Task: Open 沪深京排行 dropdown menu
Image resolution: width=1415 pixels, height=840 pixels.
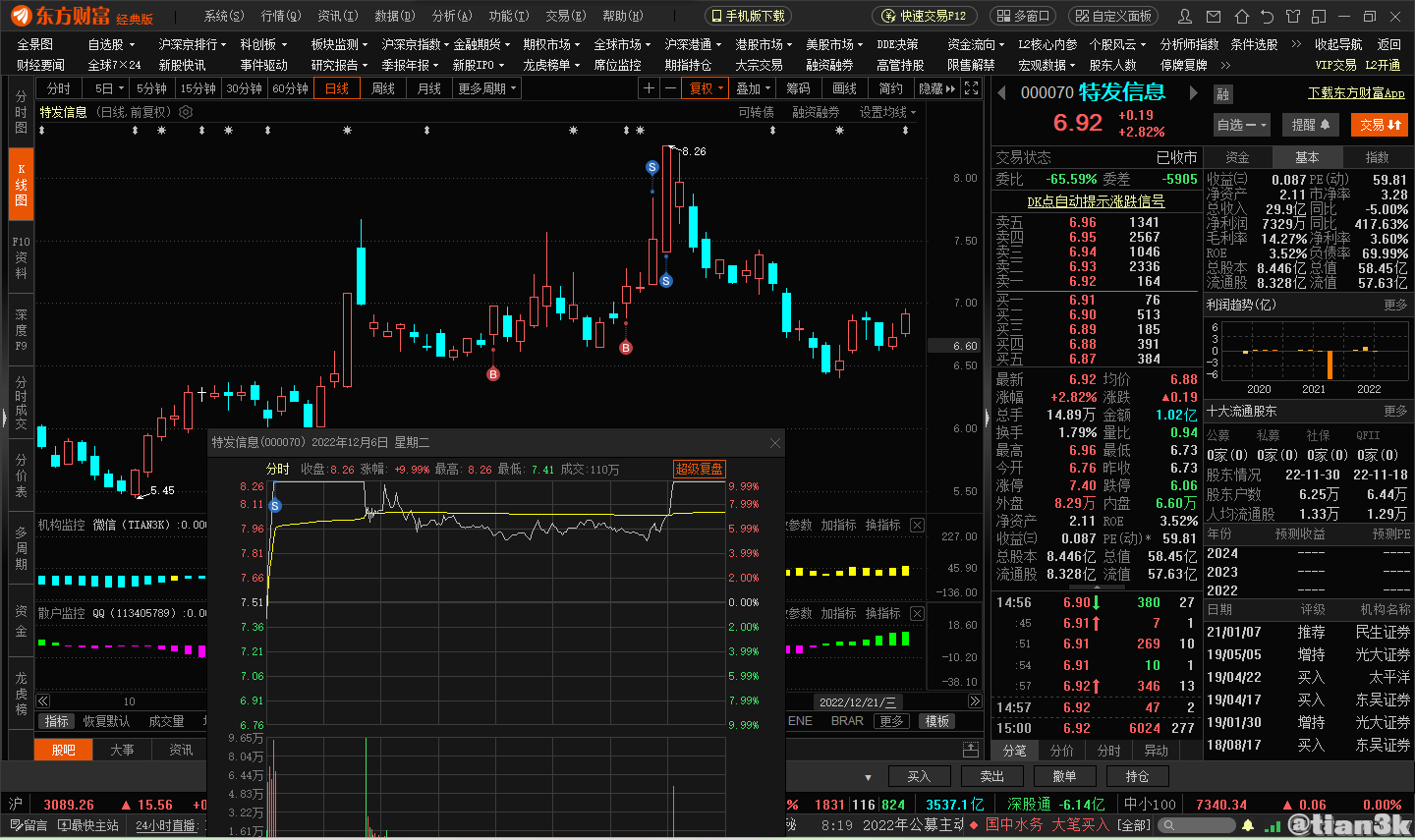Action: click(x=193, y=44)
